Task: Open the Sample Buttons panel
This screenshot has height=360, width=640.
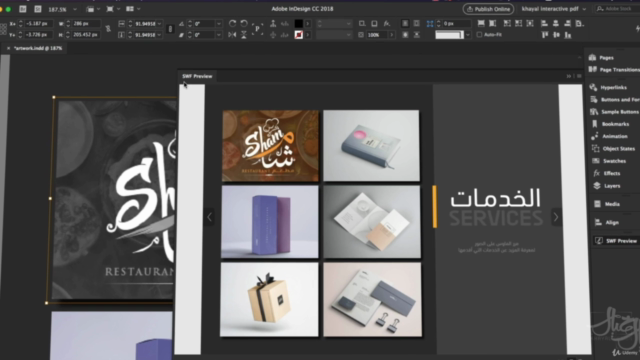Action: (615, 112)
